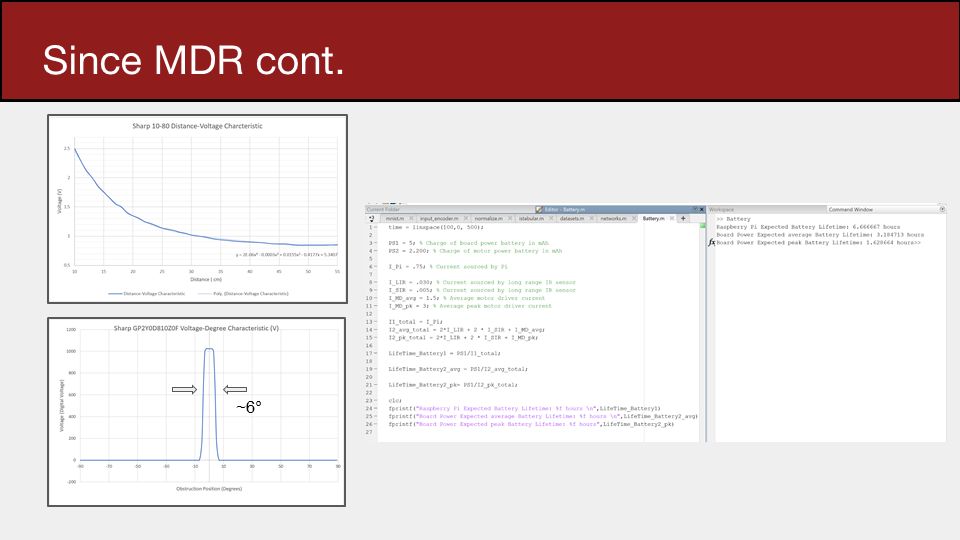This screenshot has height=540, width=960.
Task: Click code line 'I_MD_avg = 1.5;'
Action: pos(467,298)
